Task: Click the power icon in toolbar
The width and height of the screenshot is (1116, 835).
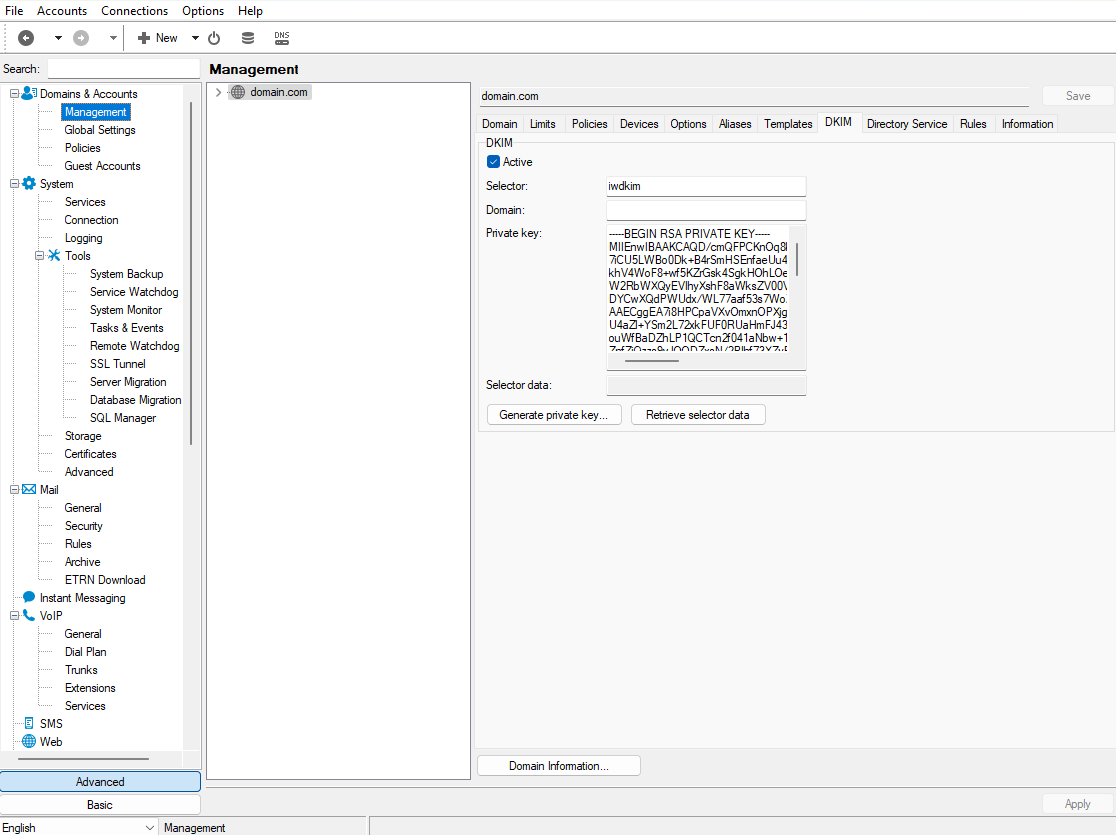Action: 214,38
